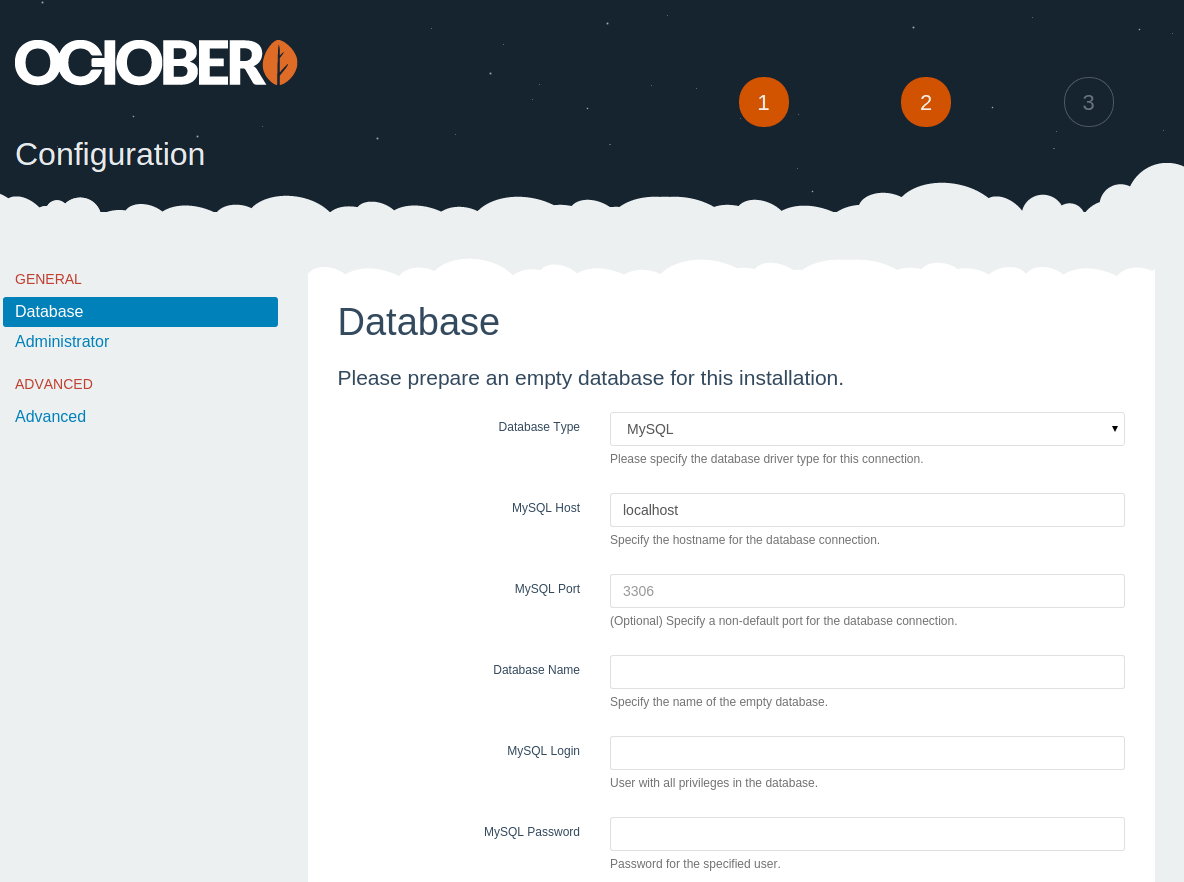Click the ADVANCED section heading
1184x882 pixels.
[54, 384]
